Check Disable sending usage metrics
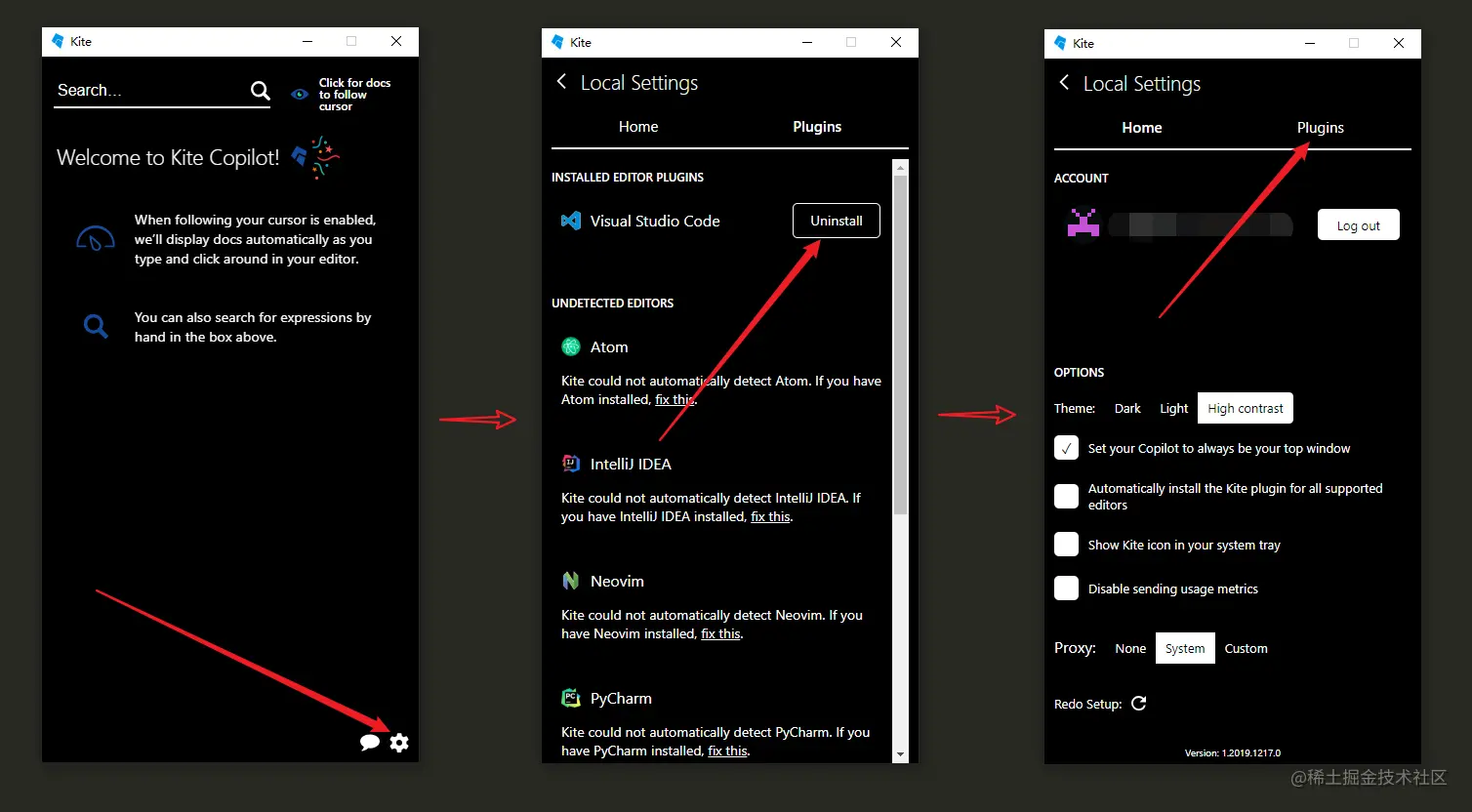 click(1066, 589)
